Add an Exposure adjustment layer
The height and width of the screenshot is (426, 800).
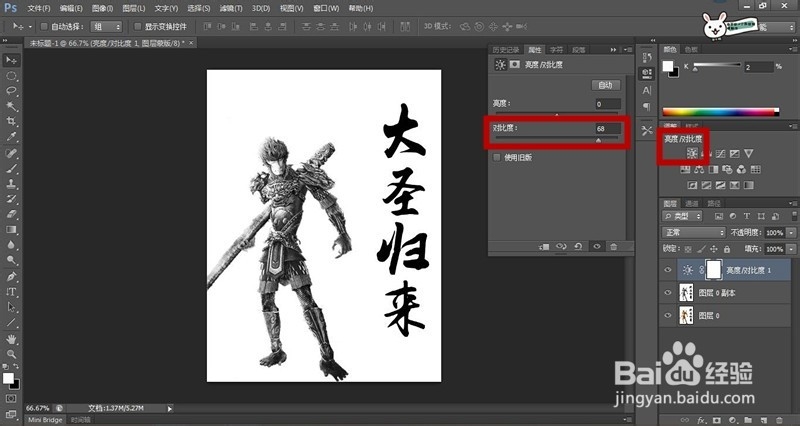(735, 153)
